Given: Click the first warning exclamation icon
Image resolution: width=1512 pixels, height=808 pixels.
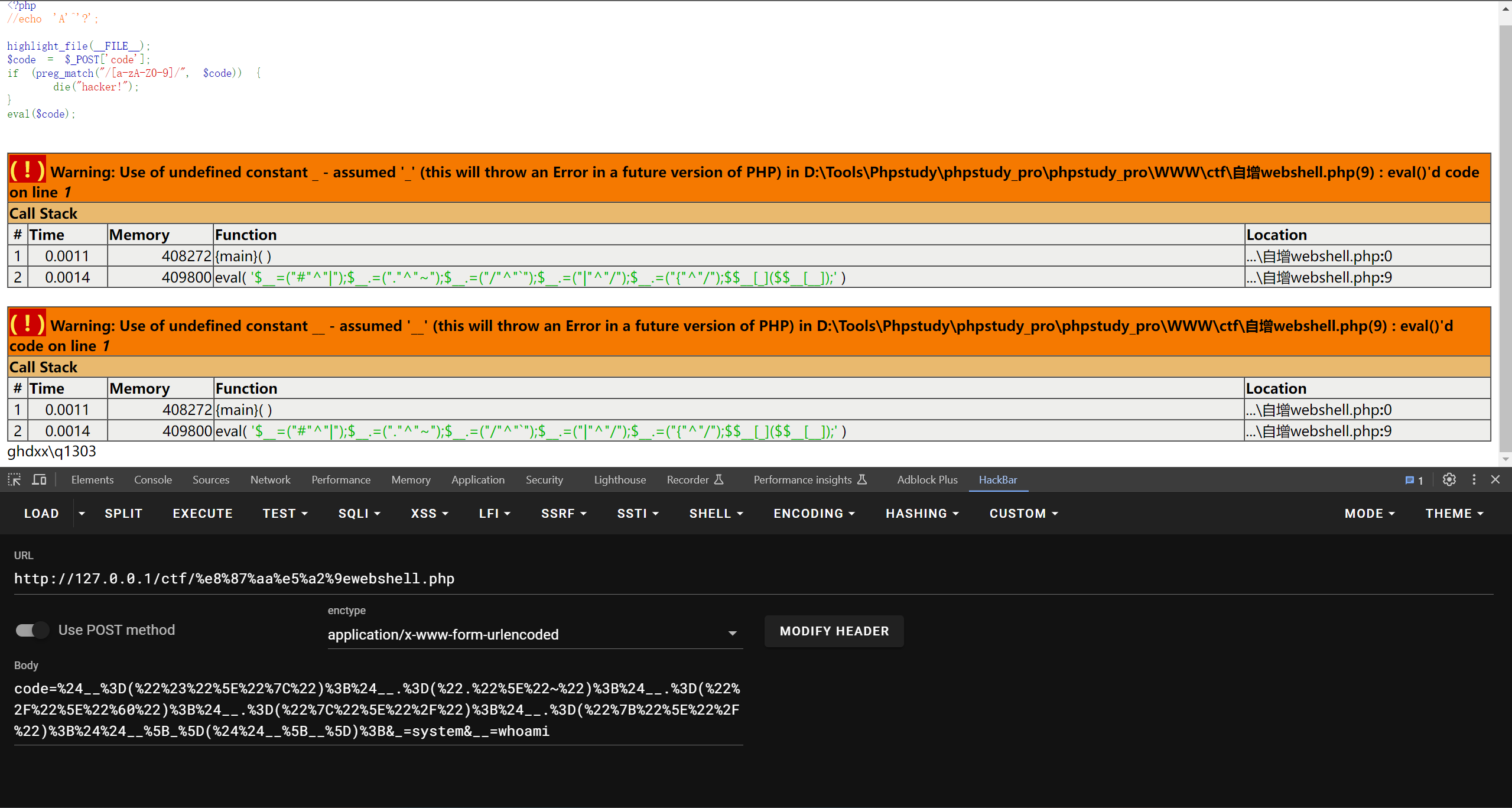Looking at the screenshot, I should coord(27,171).
